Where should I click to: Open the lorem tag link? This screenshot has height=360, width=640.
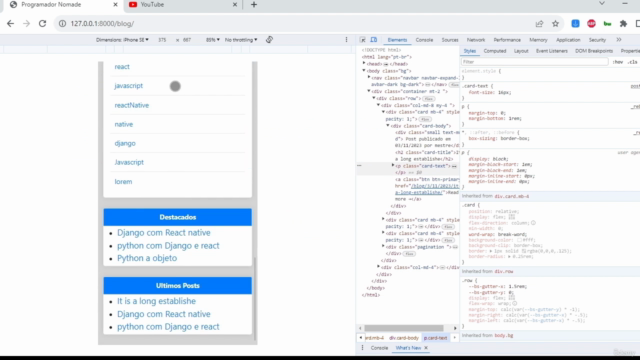(123, 182)
